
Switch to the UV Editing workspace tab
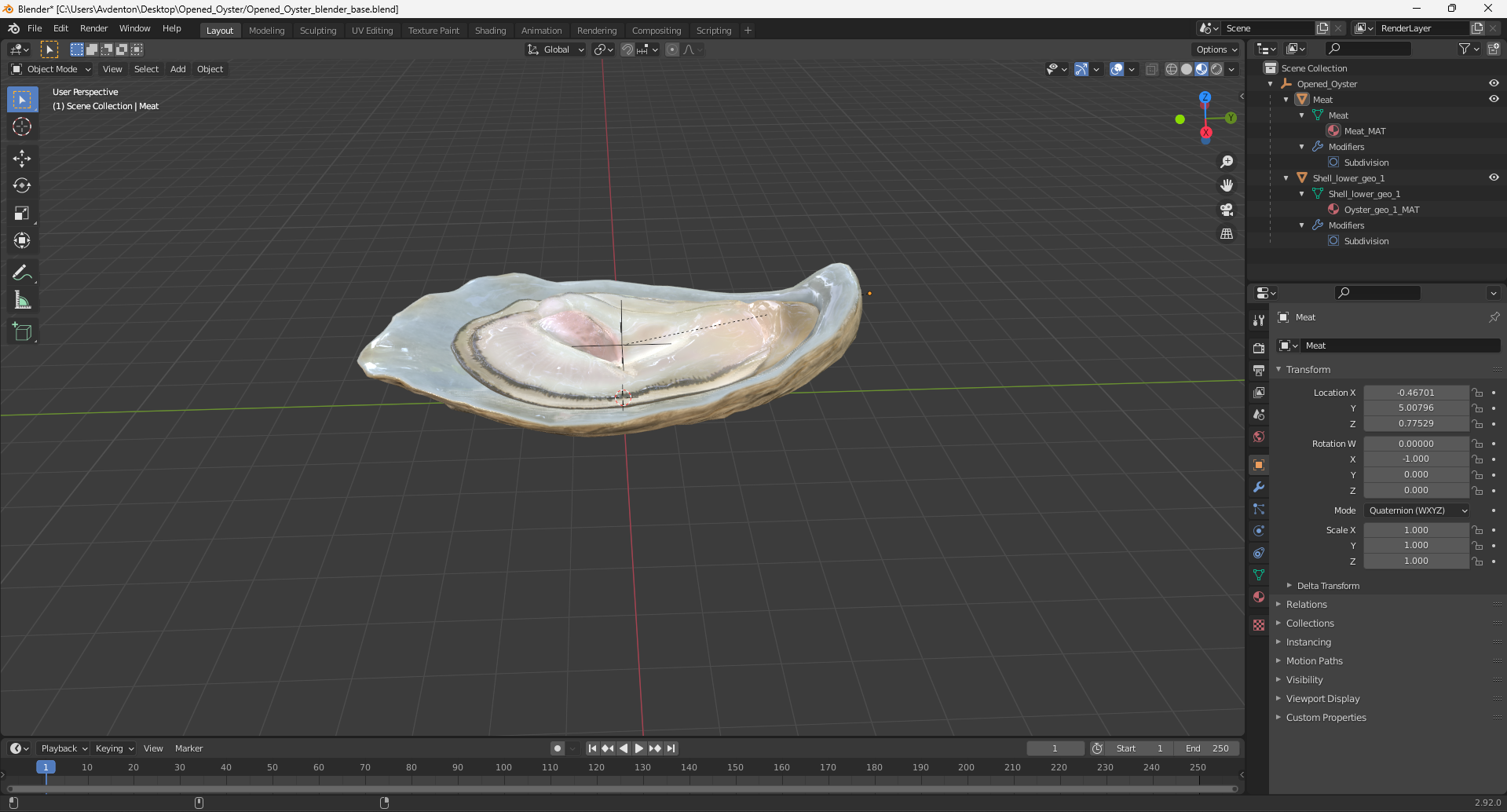372,31
